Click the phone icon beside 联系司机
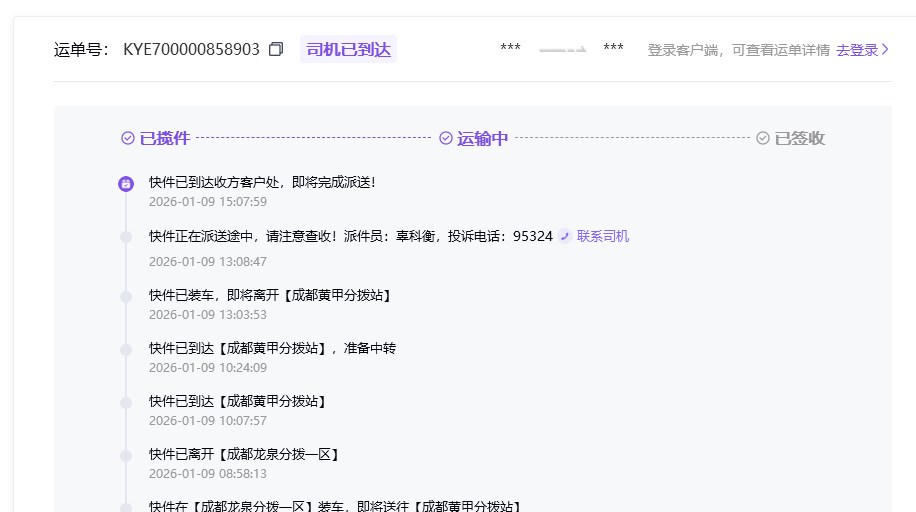This screenshot has height=512, width=916. pyautogui.click(x=565, y=237)
